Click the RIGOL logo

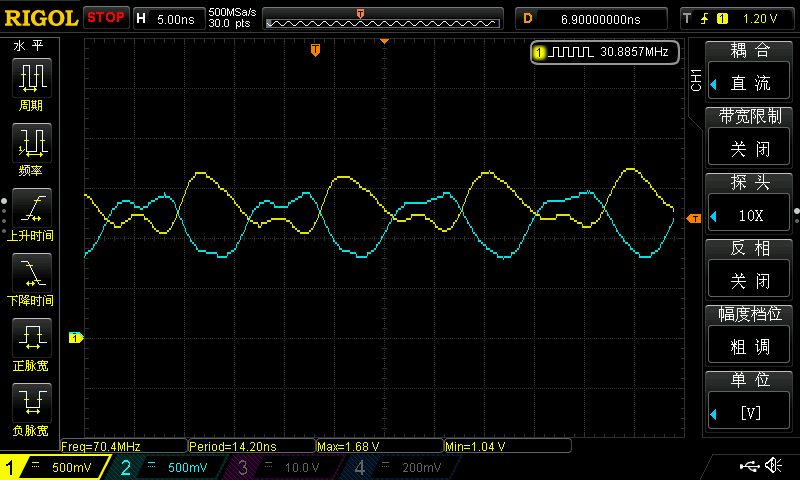click(41, 18)
